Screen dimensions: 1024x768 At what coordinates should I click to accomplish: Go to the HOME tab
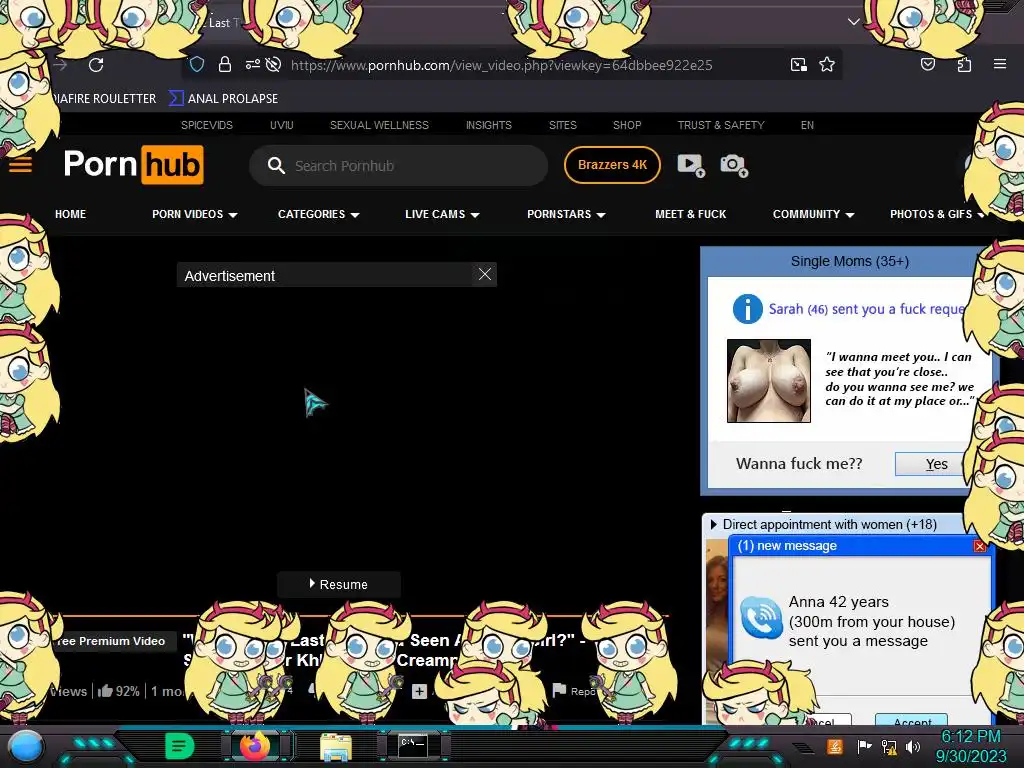pyautogui.click(x=71, y=214)
